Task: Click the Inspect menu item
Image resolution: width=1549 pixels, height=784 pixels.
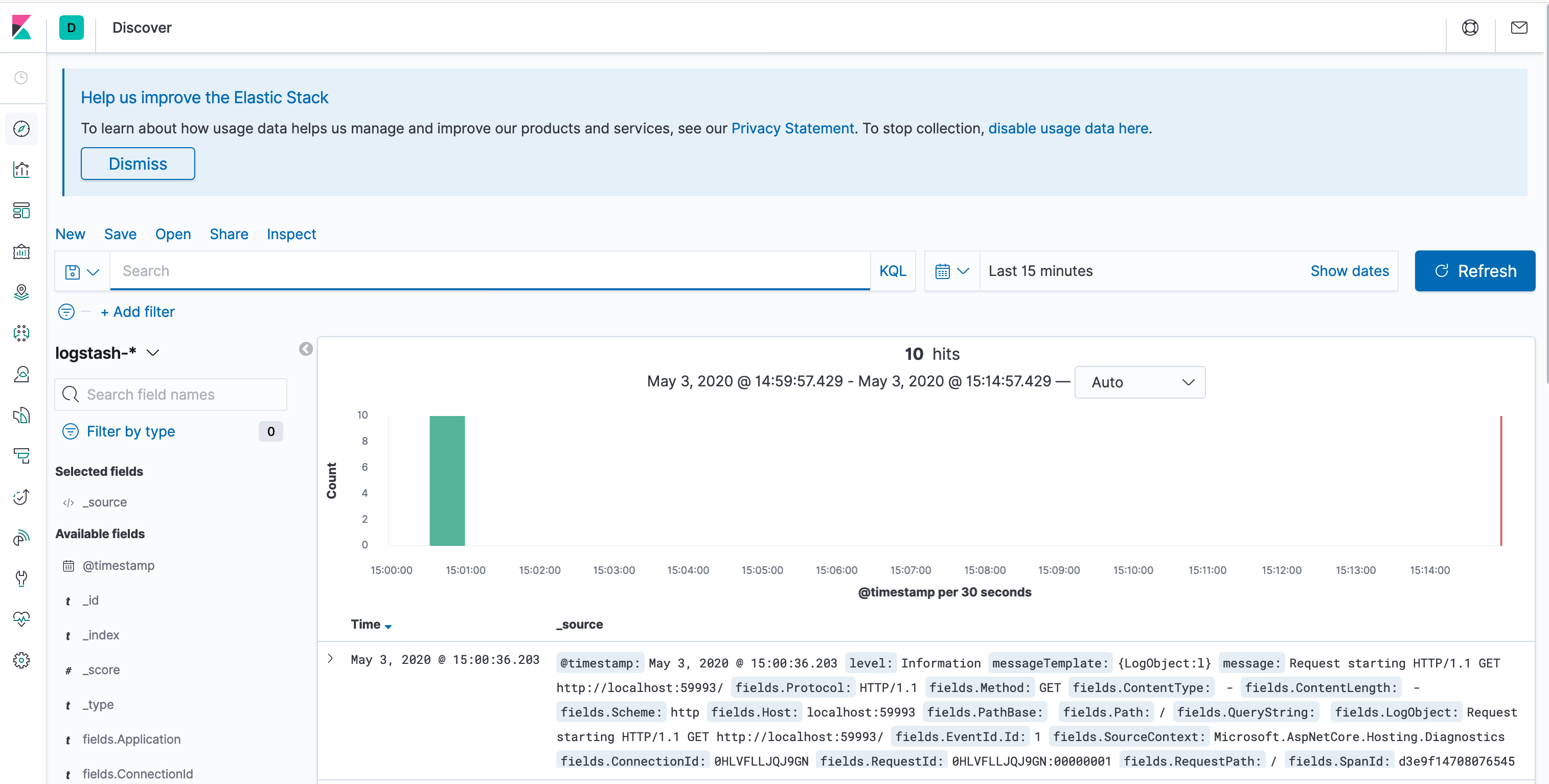Action: pyautogui.click(x=291, y=234)
